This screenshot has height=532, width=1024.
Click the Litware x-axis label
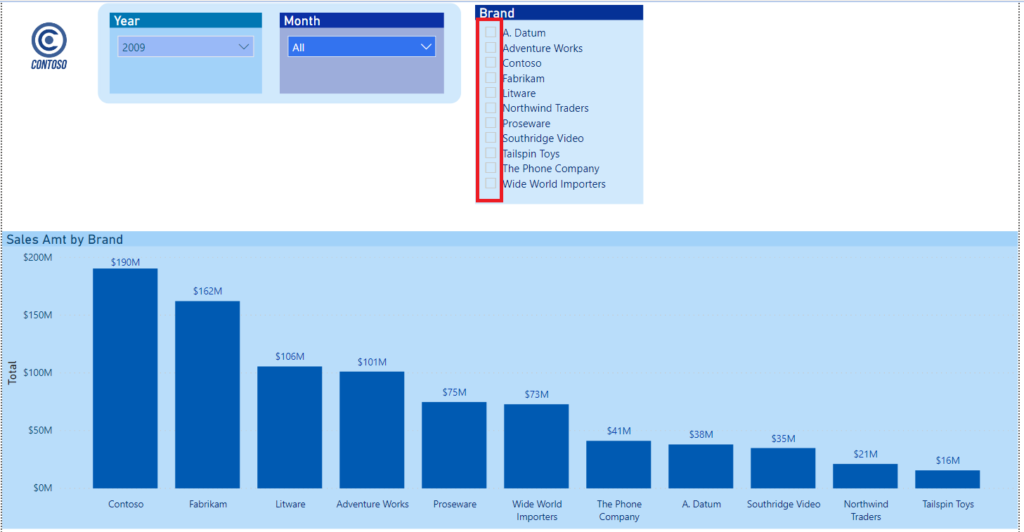(291, 504)
